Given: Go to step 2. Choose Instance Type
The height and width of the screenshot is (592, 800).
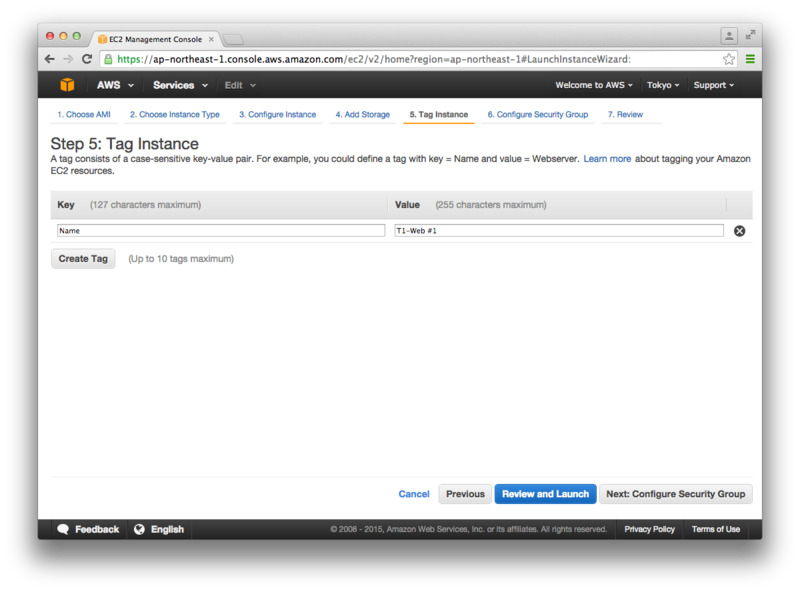Looking at the screenshot, I should point(174,114).
